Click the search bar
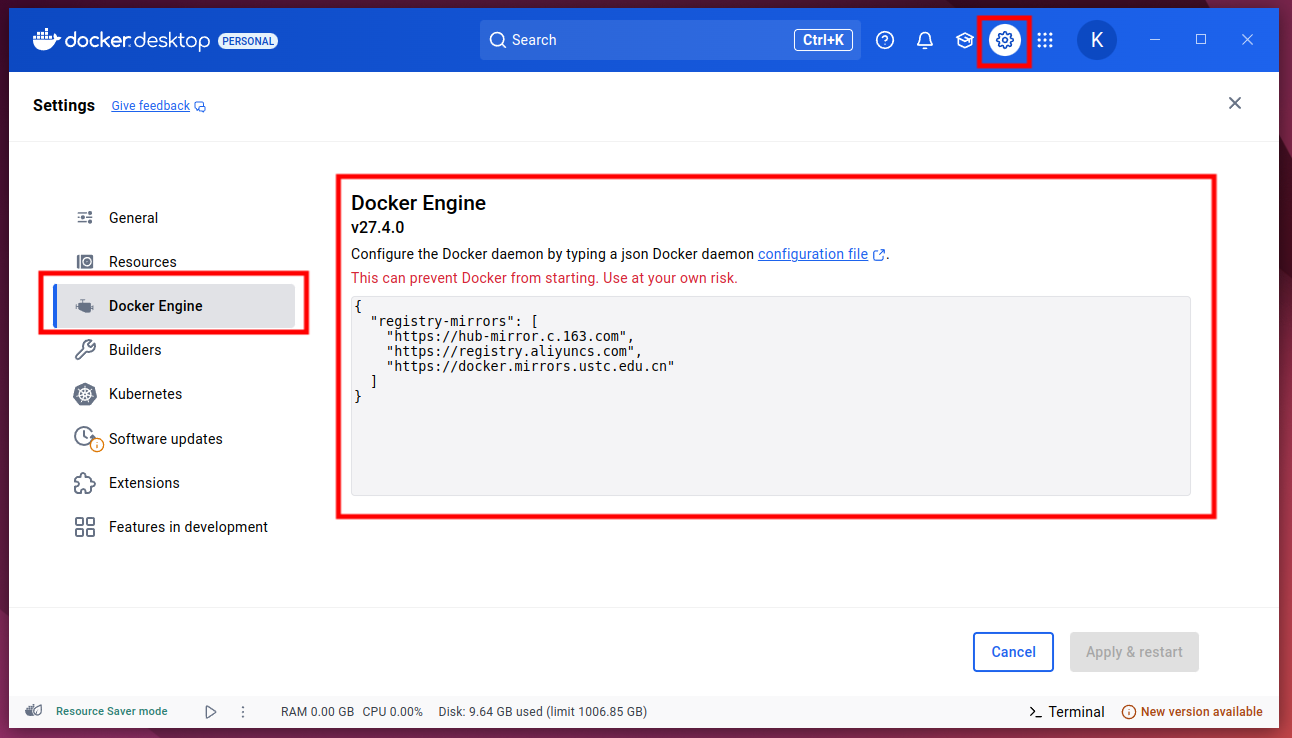 (650, 40)
